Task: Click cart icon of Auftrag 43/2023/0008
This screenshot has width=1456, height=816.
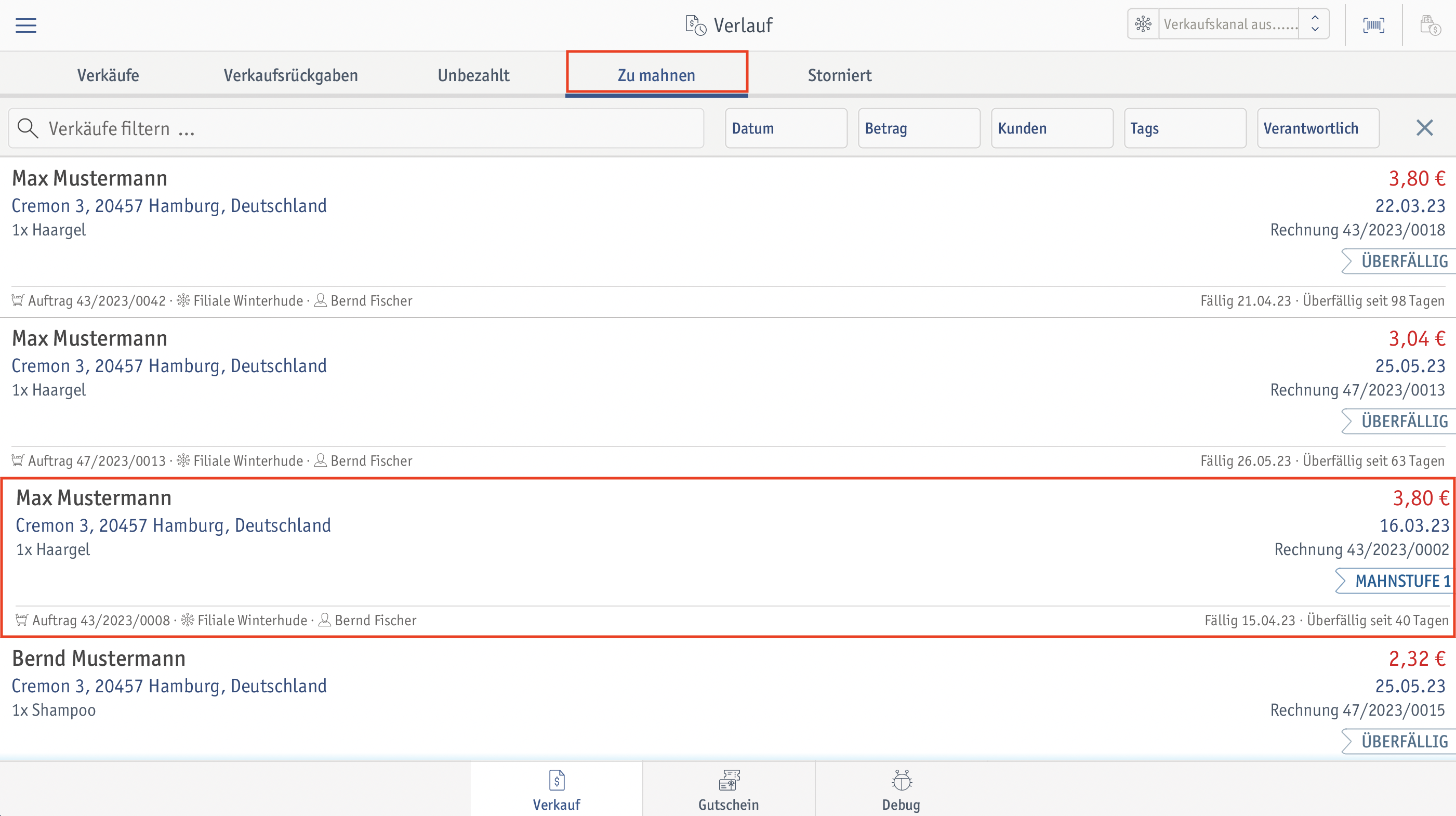Action: pyautogui.click(x=22, y=620)
